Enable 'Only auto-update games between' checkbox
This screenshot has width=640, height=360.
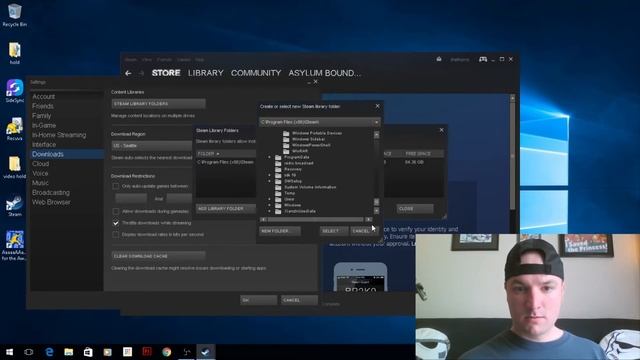[116, 186]
